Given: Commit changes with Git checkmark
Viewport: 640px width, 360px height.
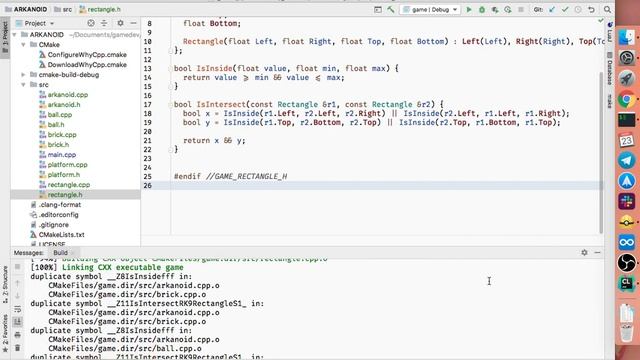Looking at the screenshot, I should pyautogui.click(x=565, y=9).
